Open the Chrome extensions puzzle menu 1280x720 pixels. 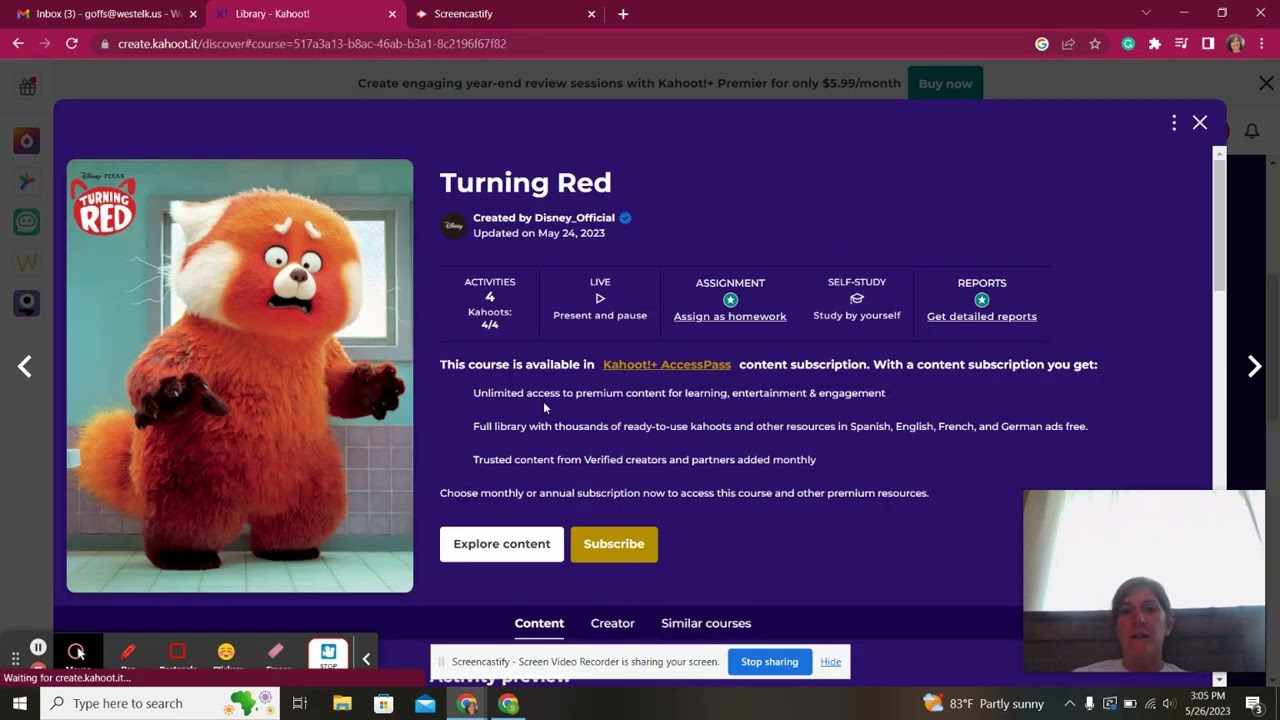(1155, 44)
